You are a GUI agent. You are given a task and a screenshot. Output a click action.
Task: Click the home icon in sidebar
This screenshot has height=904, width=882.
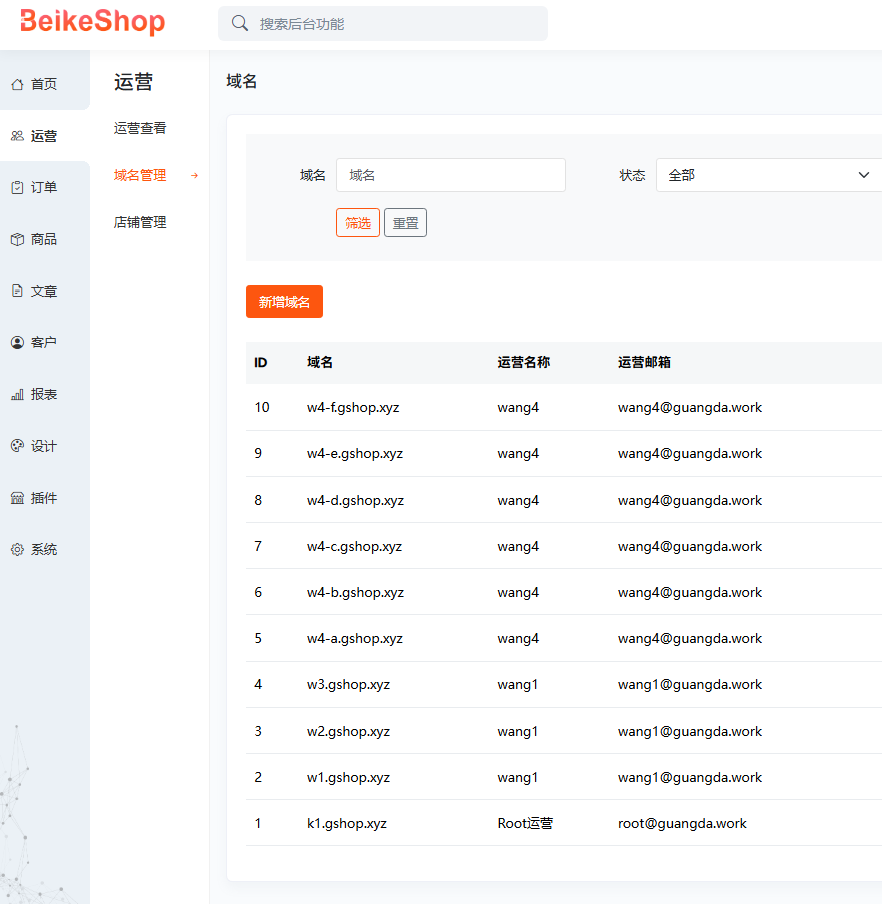point(17,85)
